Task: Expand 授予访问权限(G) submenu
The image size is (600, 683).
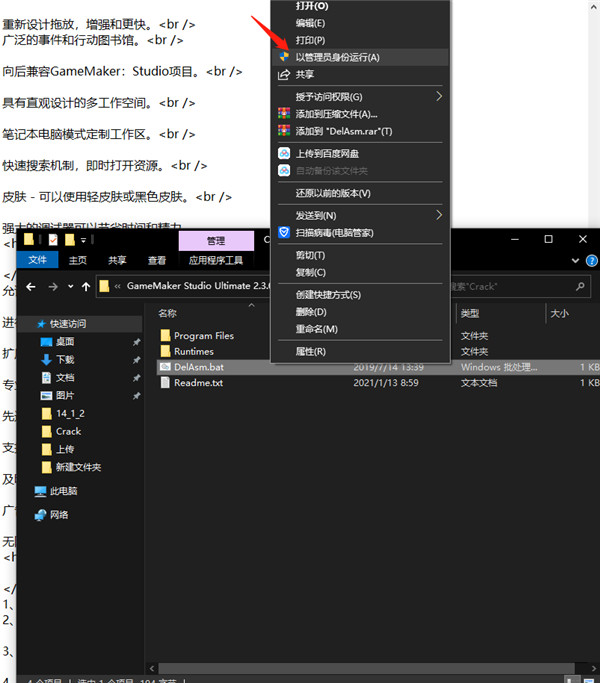Action: (360, 97)
